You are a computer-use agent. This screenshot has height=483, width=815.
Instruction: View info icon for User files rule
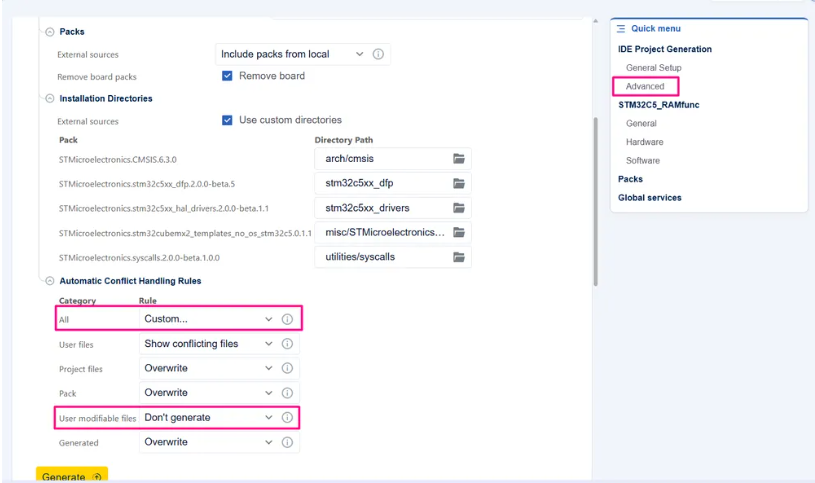(x=287, y=344)
